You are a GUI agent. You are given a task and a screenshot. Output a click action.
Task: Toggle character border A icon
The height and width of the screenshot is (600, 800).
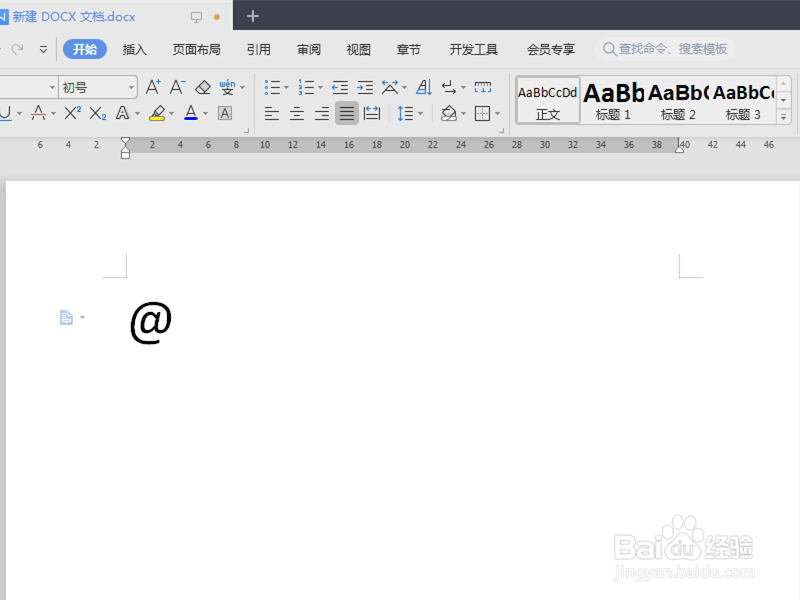pos(225,113)
